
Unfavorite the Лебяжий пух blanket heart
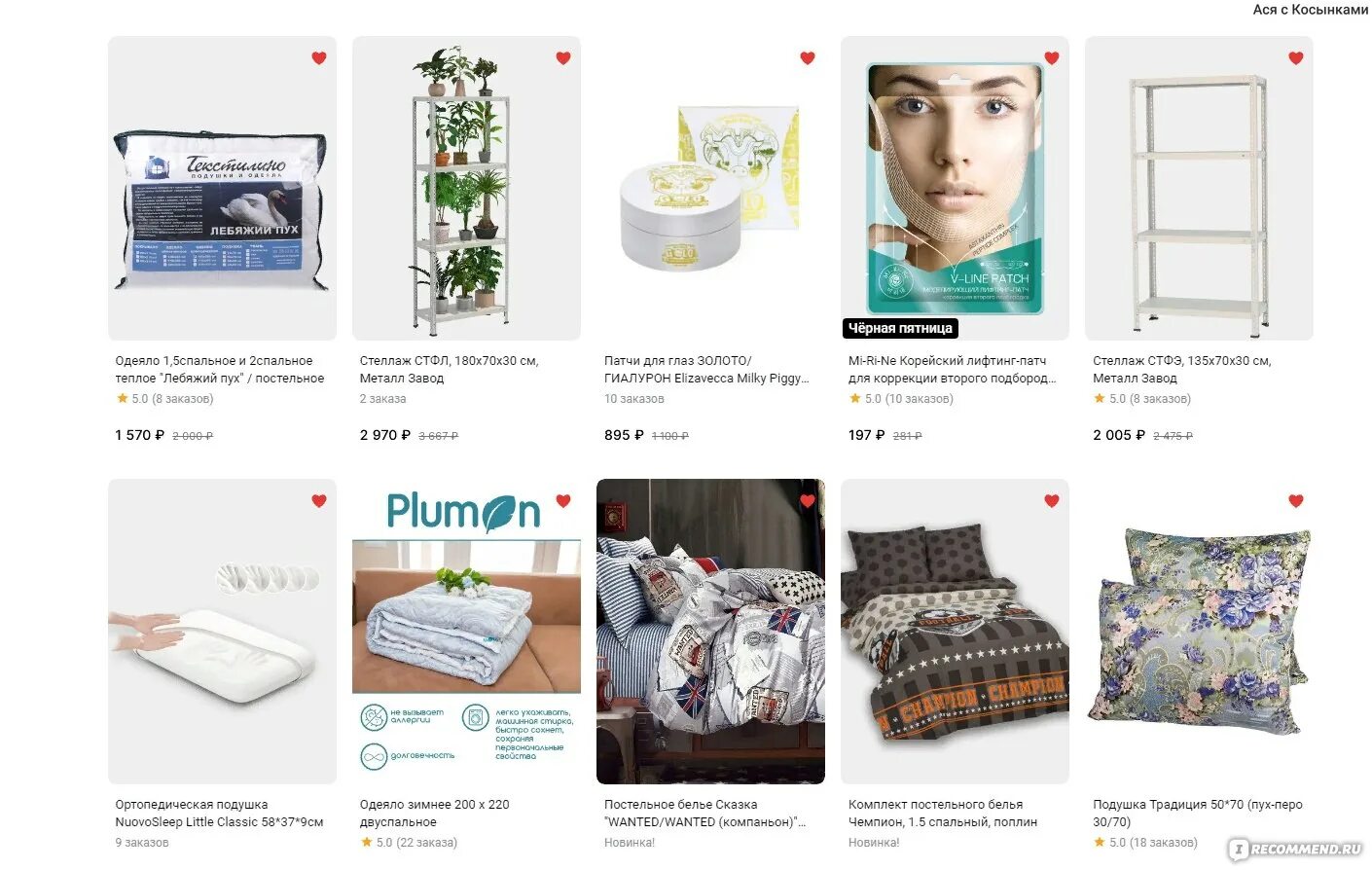tap(319, 58)
